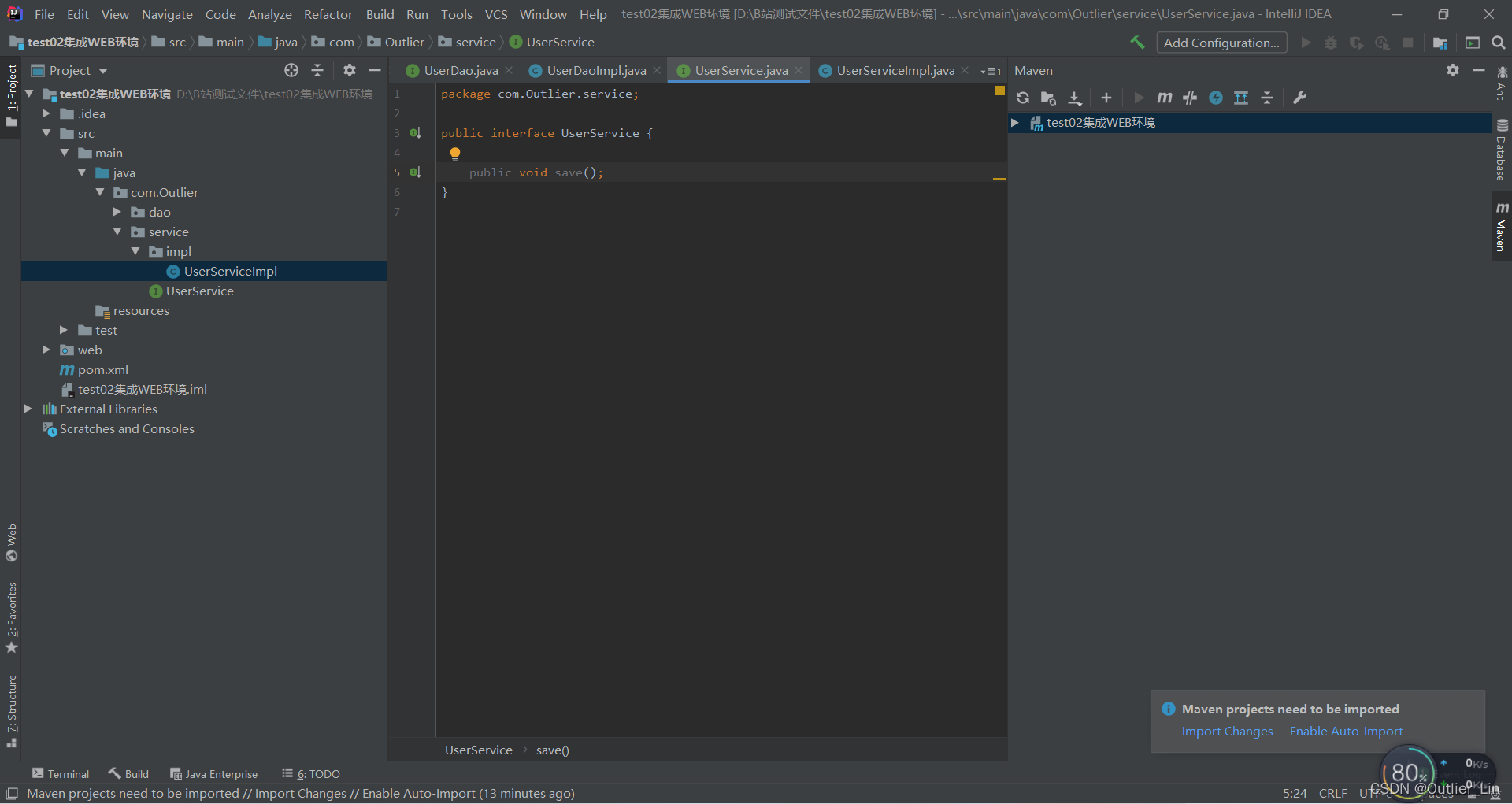Switch to UserServiceImpl.java tab

(x=895, y=71)
